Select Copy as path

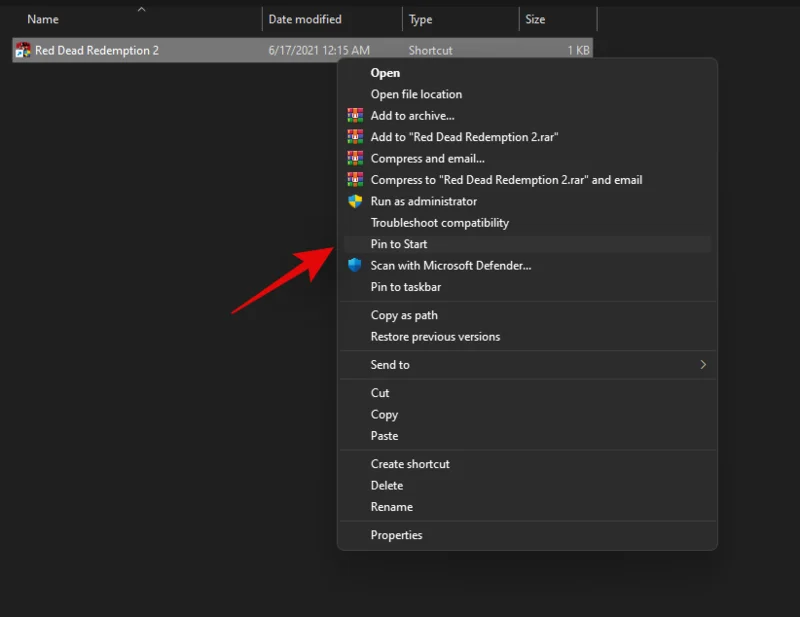404,314
